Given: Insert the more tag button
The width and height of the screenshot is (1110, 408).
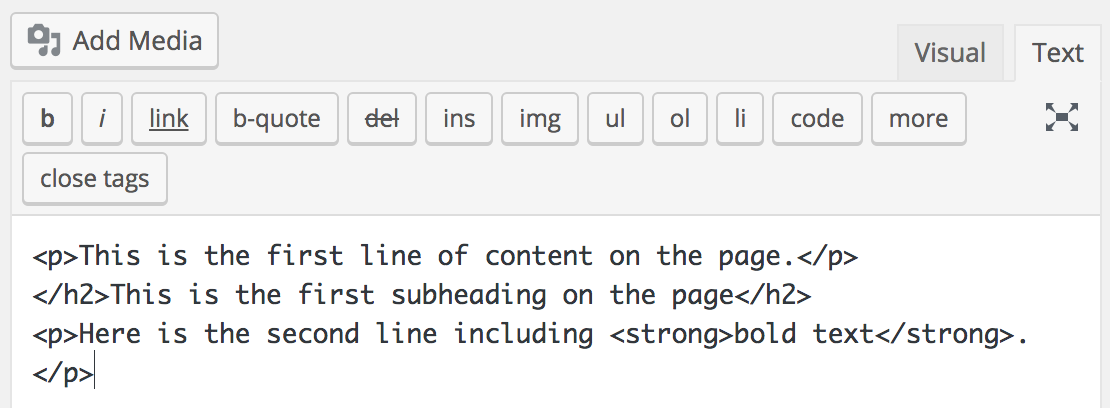Looking at the screenshot, I should [x=918, y=119].
